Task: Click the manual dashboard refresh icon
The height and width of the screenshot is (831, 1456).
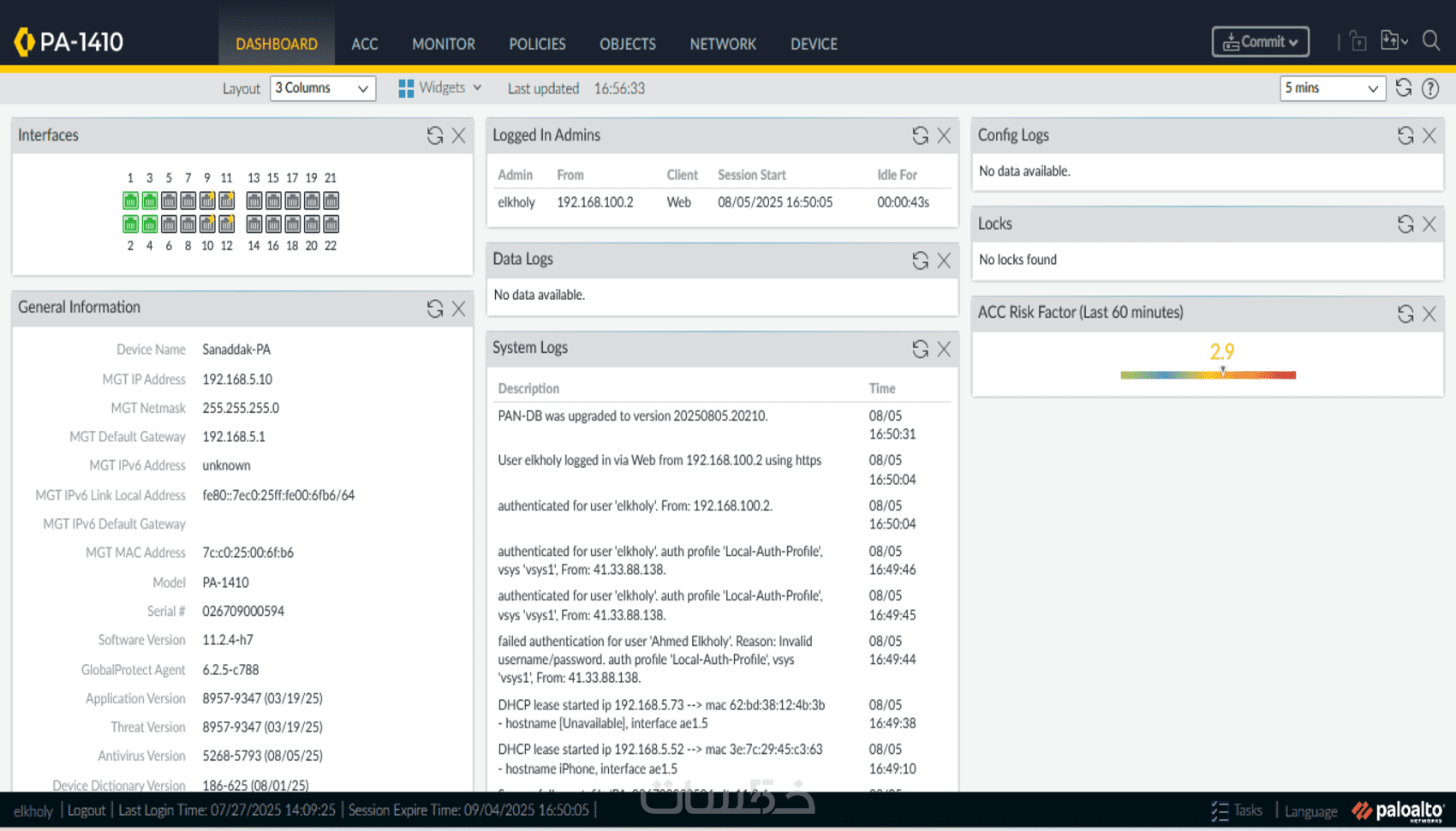Action: pos(1404,87)
